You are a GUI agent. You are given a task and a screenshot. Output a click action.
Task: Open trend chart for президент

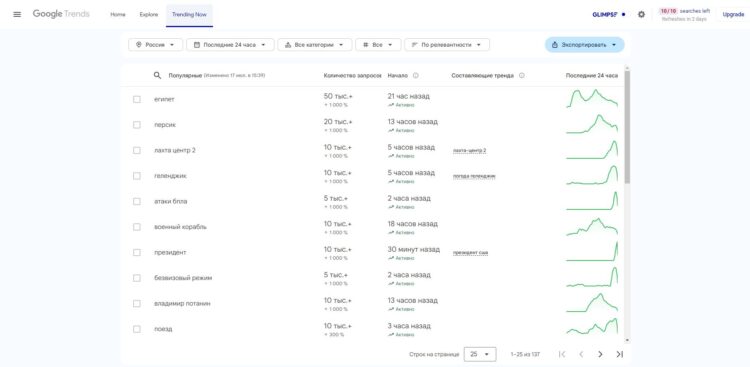[592, 252]
